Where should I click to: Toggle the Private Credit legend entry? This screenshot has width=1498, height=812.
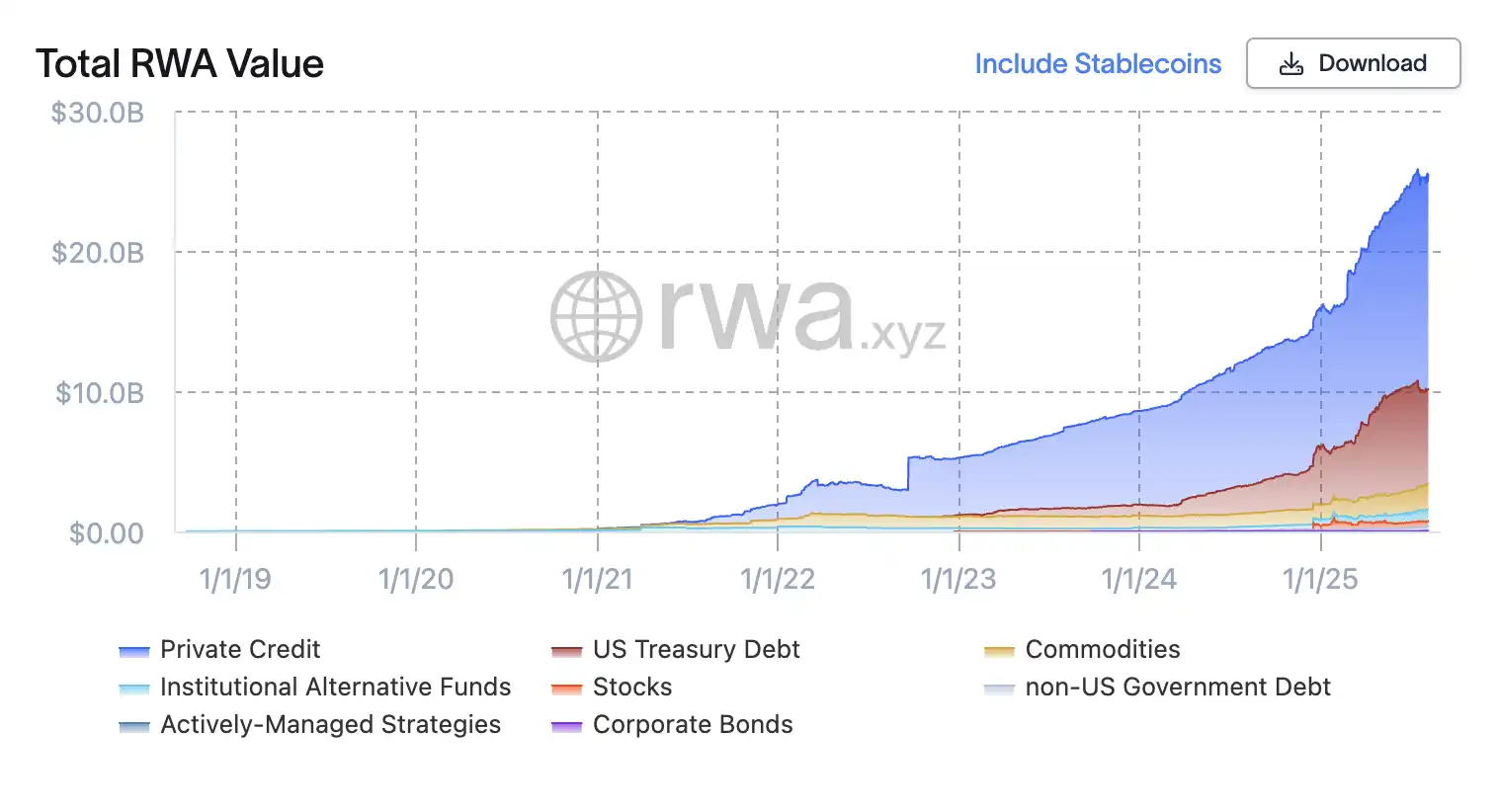pos(239,649)
